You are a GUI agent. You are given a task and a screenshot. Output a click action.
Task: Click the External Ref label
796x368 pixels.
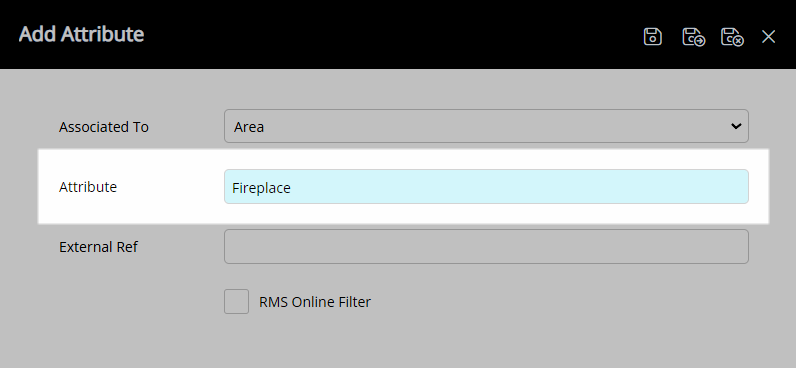pyautogui.click(x=98, y=247)
